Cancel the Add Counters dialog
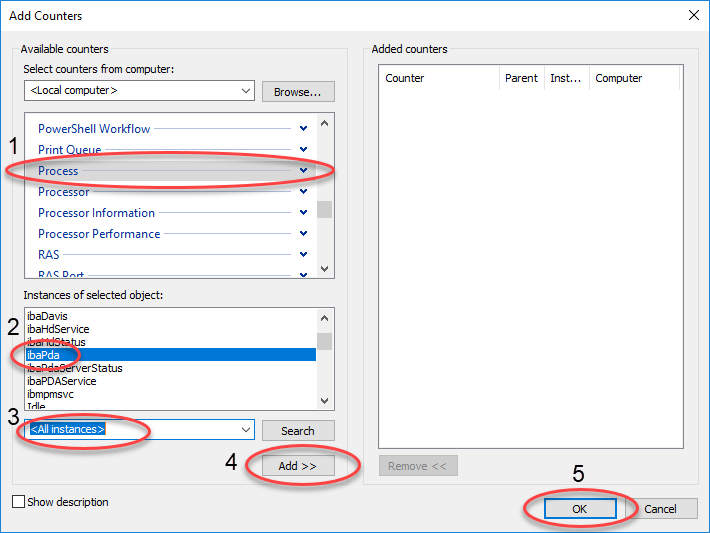The image size is (710, 533). click(x=660, y=508)
